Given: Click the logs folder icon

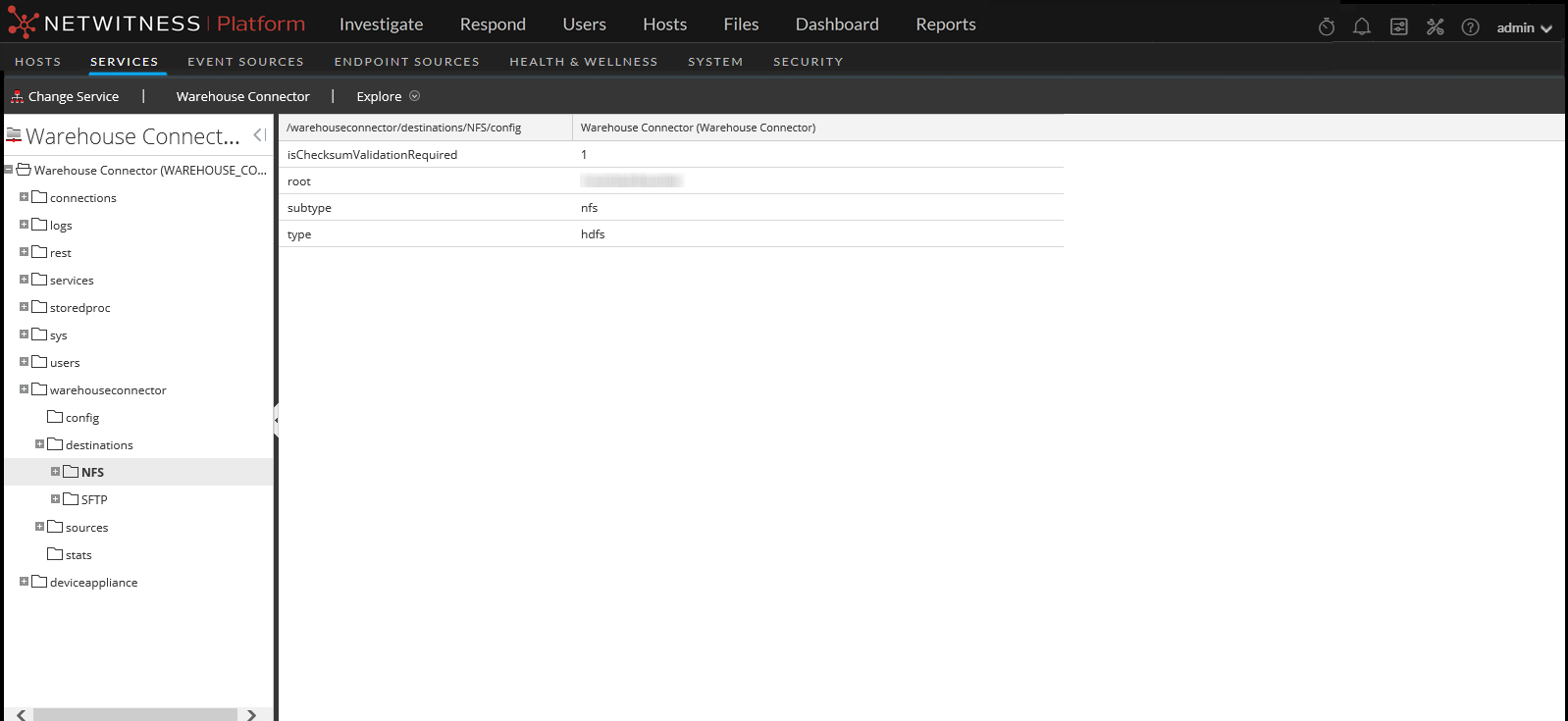Looking at the screenshot, I should (39, 225).
